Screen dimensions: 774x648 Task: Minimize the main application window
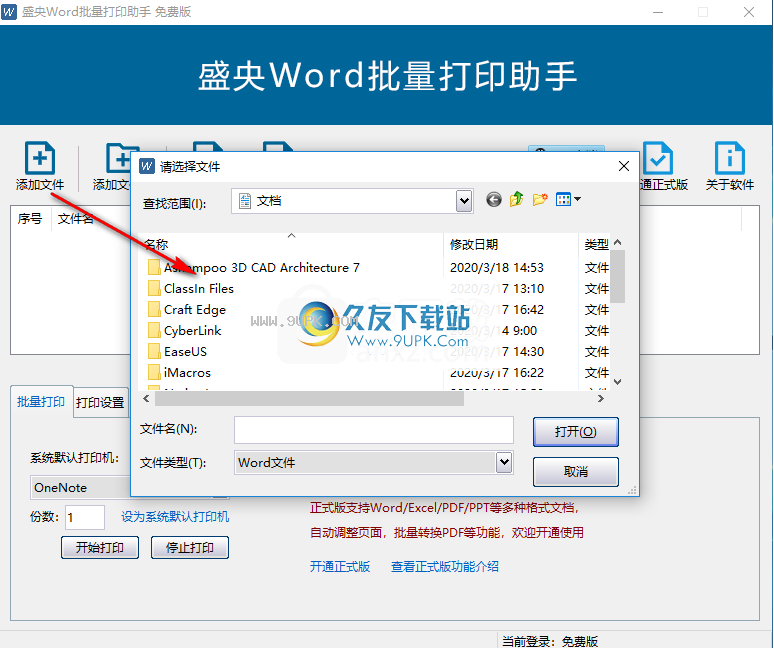tap(658, 12)
